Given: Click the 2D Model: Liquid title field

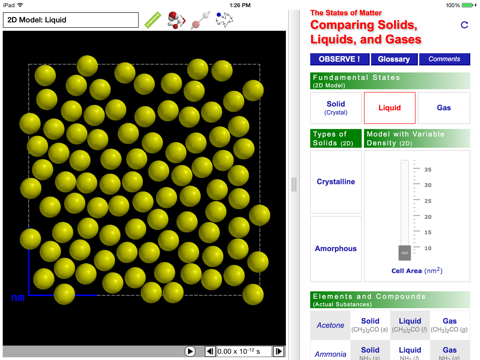Looking at the screenshot, I should [71, 20].
